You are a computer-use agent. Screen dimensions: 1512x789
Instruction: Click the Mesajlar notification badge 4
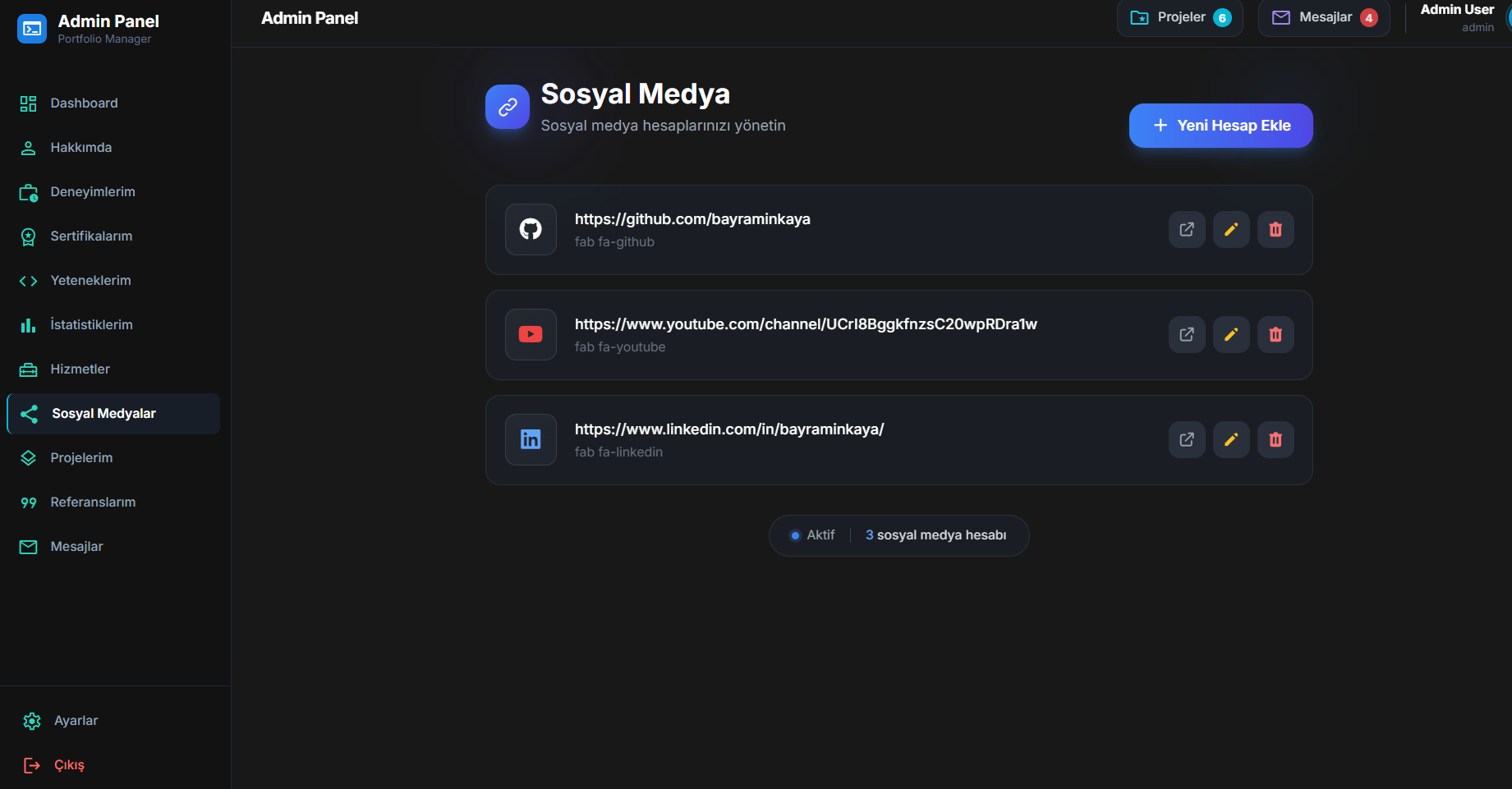pyautogui.click(x=1368, y=18)
